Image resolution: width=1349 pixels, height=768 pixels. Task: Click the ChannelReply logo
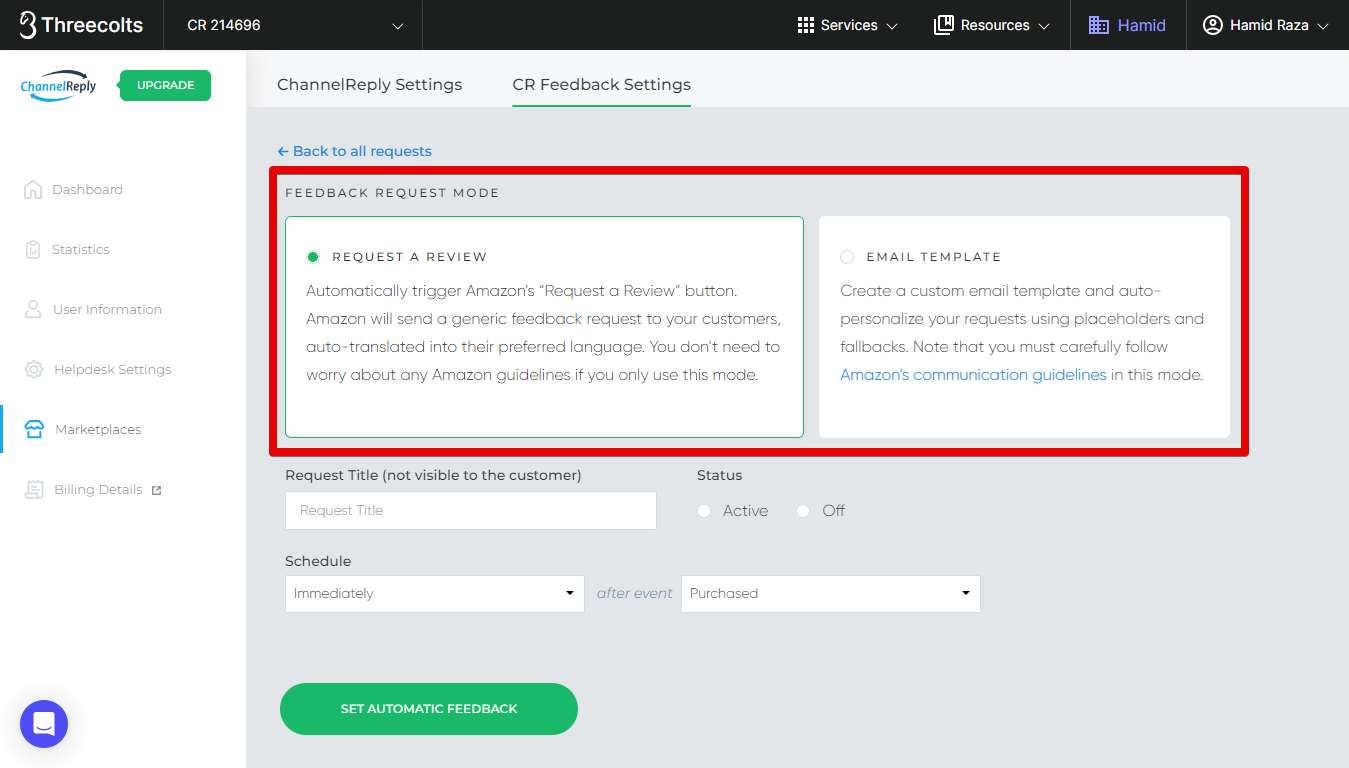(59, 86)
